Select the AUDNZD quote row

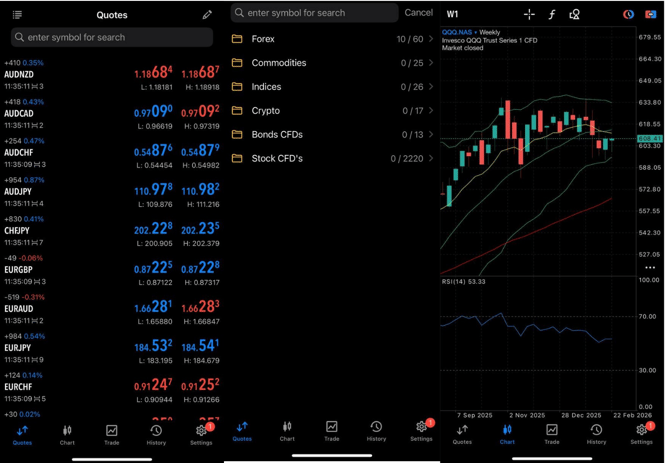[x=112, y=75]
